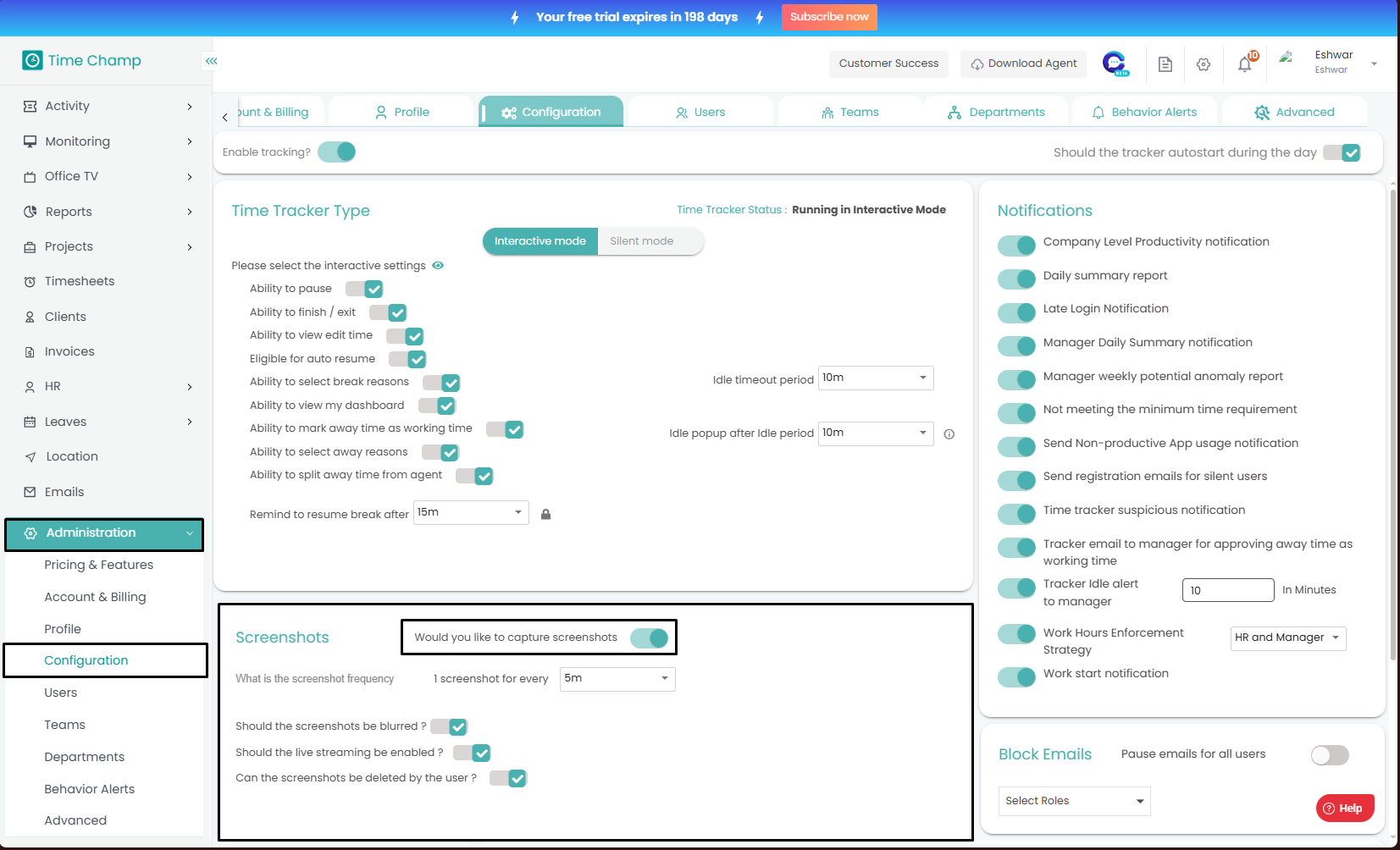The height and width of the screenshot is (850, 1400).
Task: Open Behavior Alerts in the sidebar
Action: pyautogui.click(x=90, y=789)
